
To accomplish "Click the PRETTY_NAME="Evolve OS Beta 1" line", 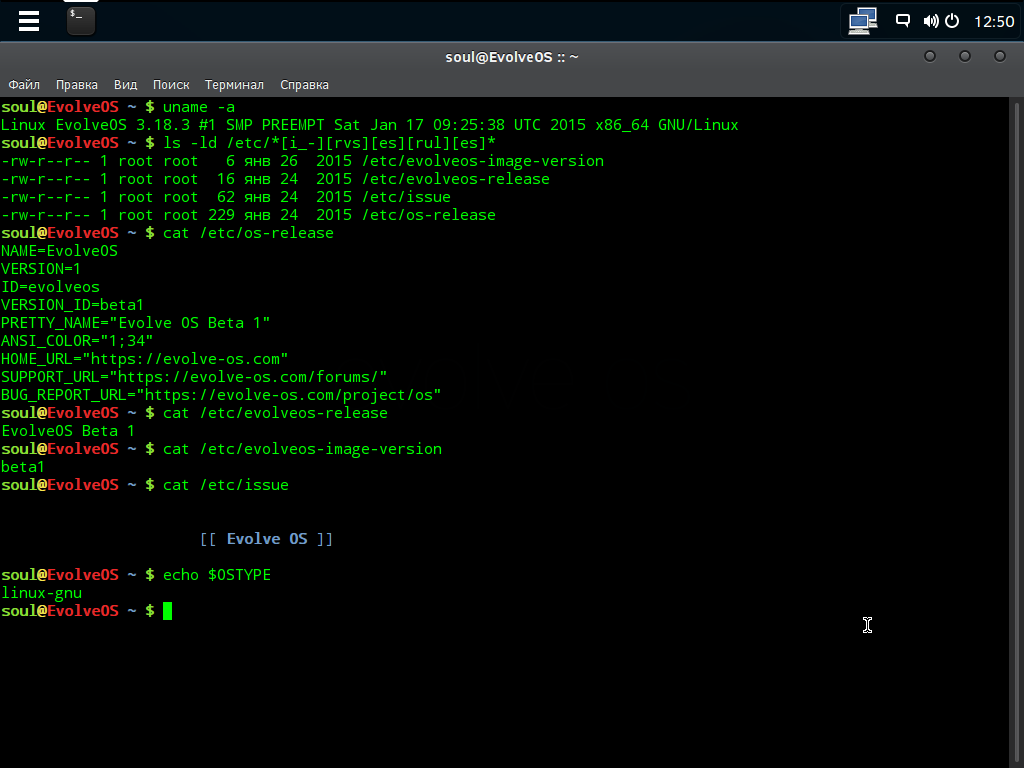I will [135, 323].
